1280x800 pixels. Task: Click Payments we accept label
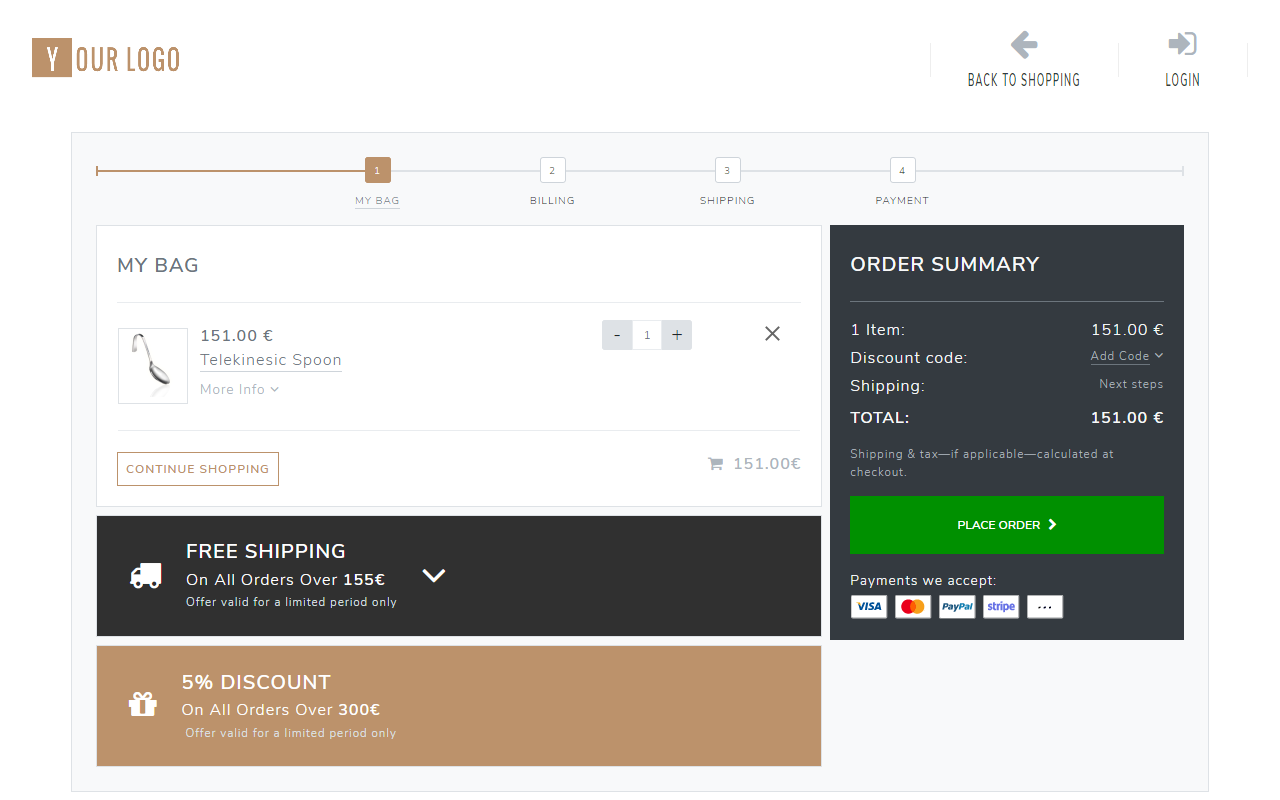[x=923, y=580]
